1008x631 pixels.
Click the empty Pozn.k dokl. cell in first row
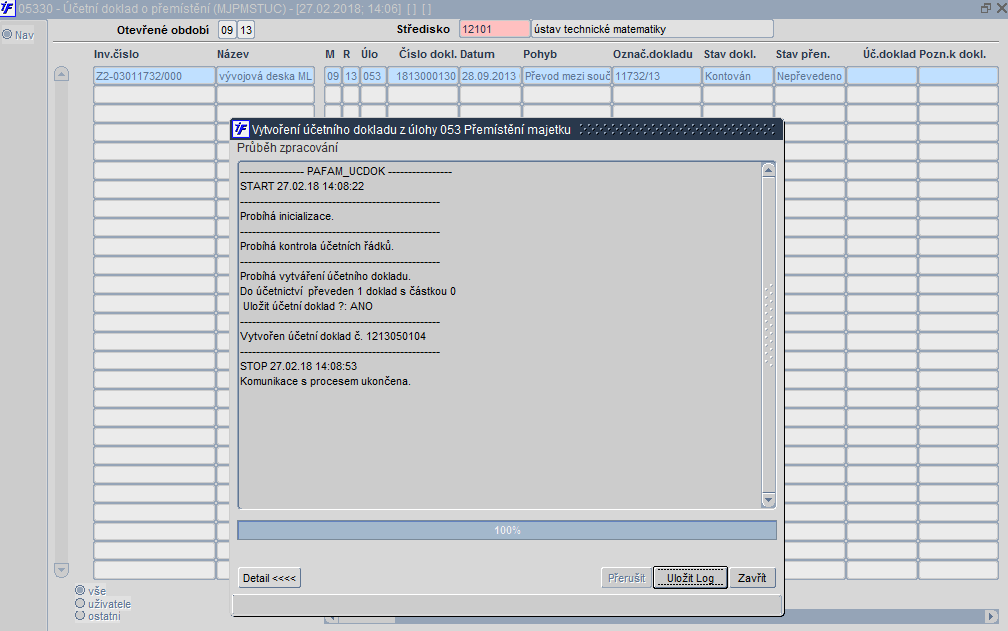point(958,76)
